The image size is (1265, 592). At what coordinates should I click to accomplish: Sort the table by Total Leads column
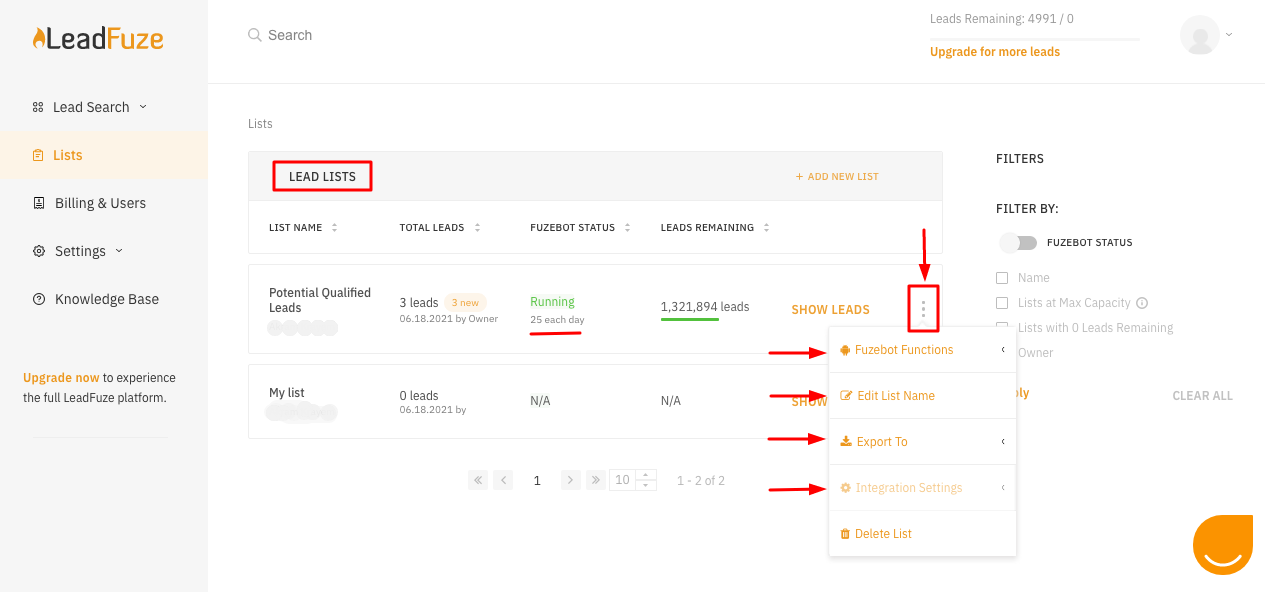(x=478, y=228)
